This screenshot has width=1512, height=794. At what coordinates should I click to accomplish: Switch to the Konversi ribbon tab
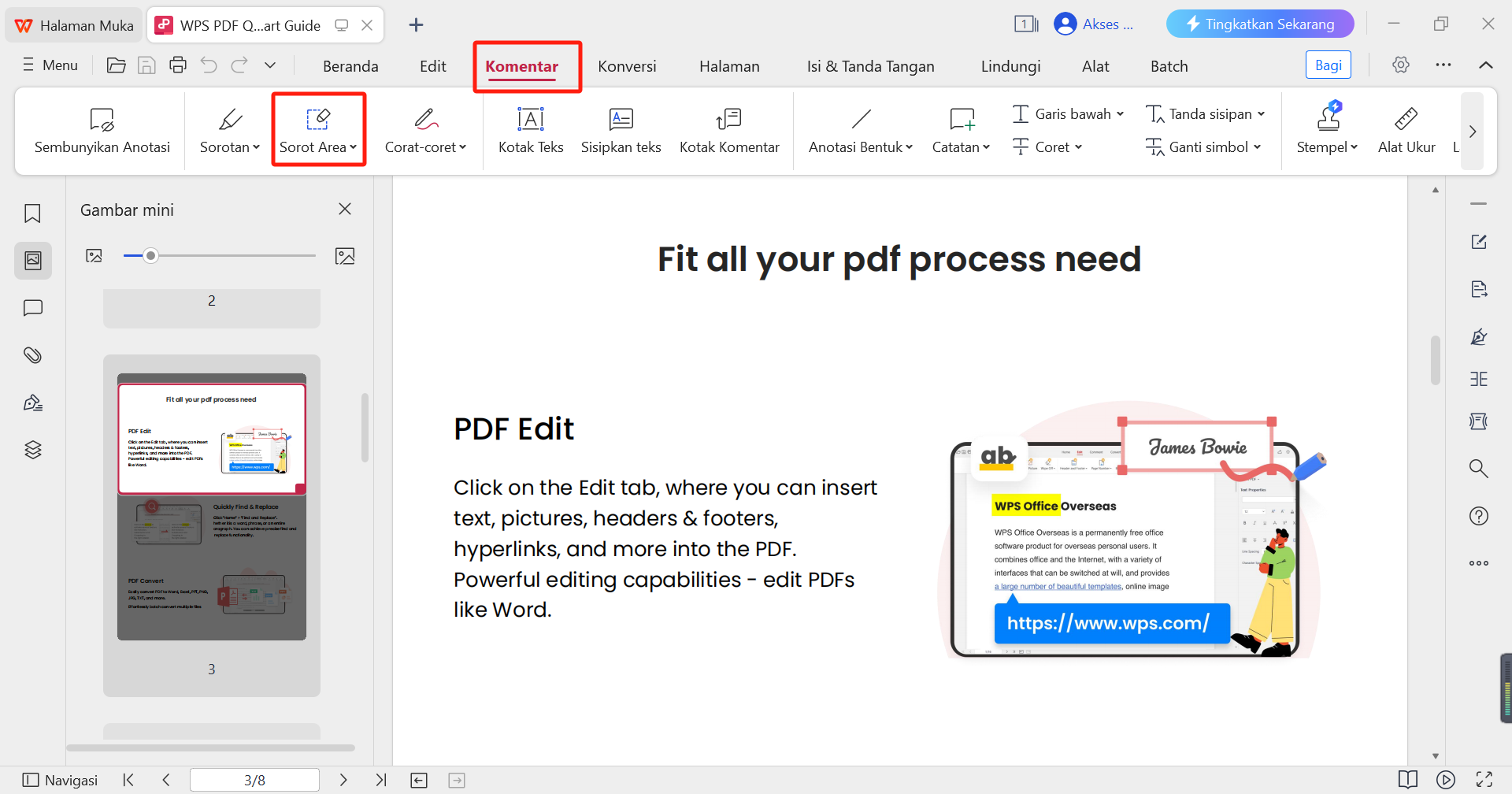click(627, 65)
